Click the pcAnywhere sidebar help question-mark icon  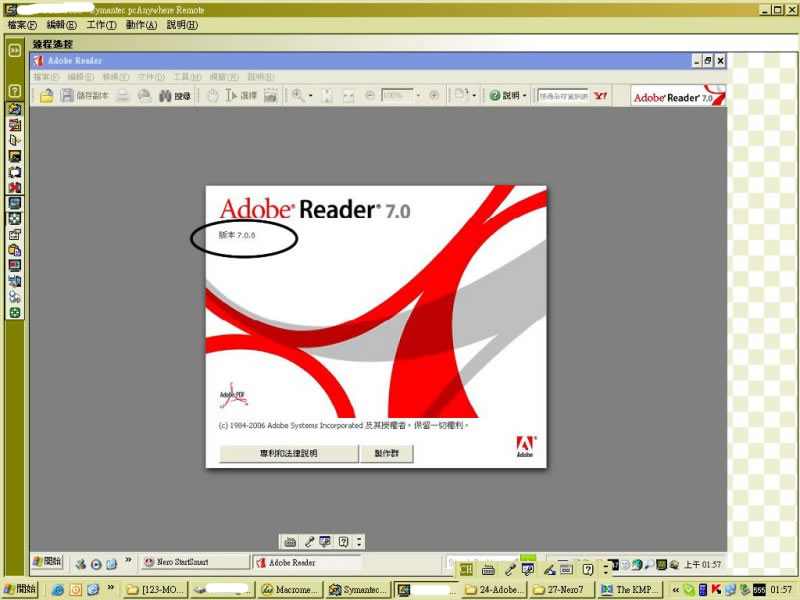(x=15, y=91)
